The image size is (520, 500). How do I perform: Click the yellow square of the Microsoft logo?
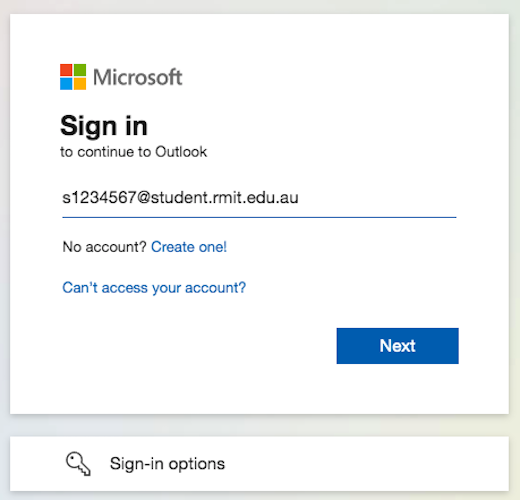pos(80,84)
